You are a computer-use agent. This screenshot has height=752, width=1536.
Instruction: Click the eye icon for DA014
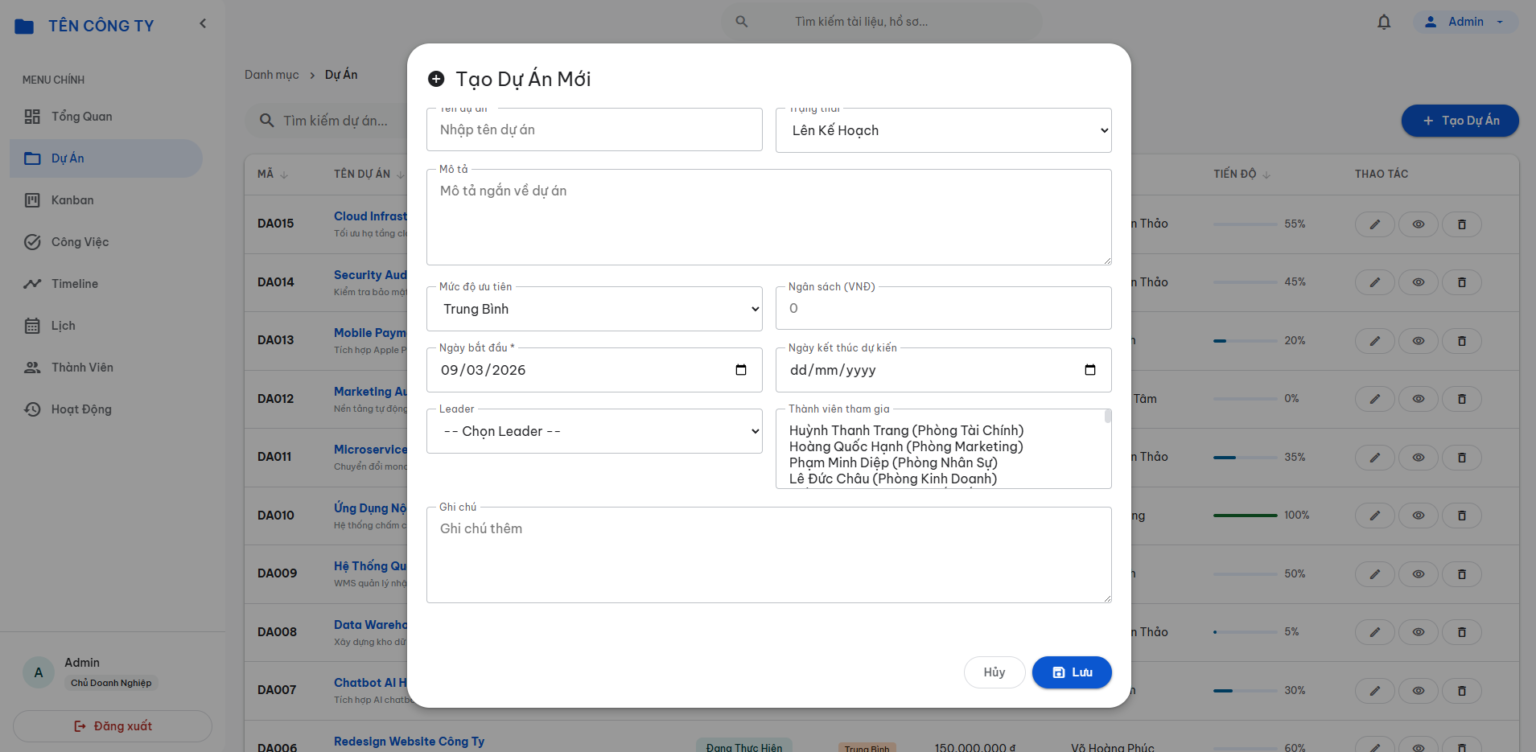coord(1418,282)
